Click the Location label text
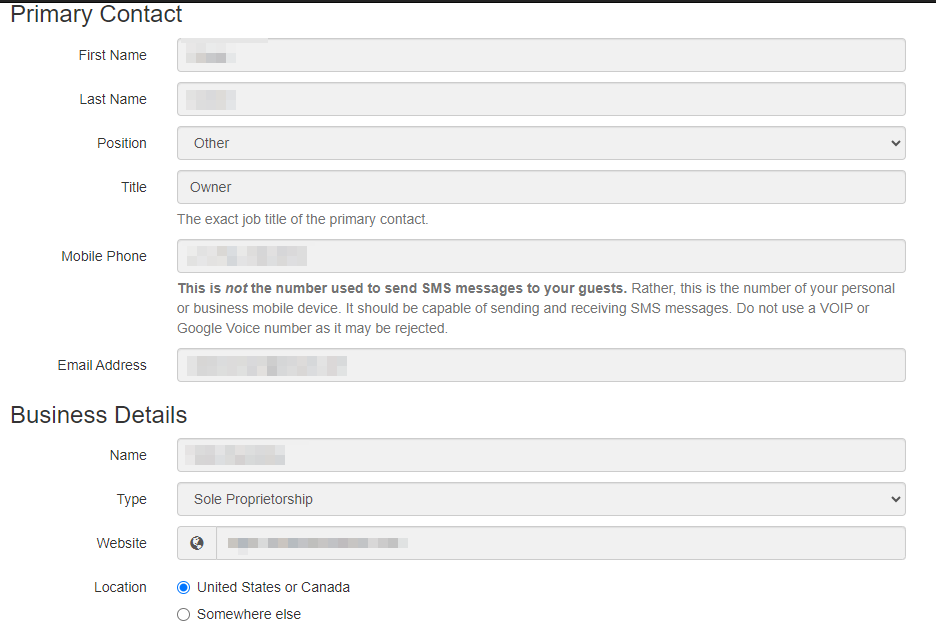The image size is (936, 630). click(x=120, y=587)
